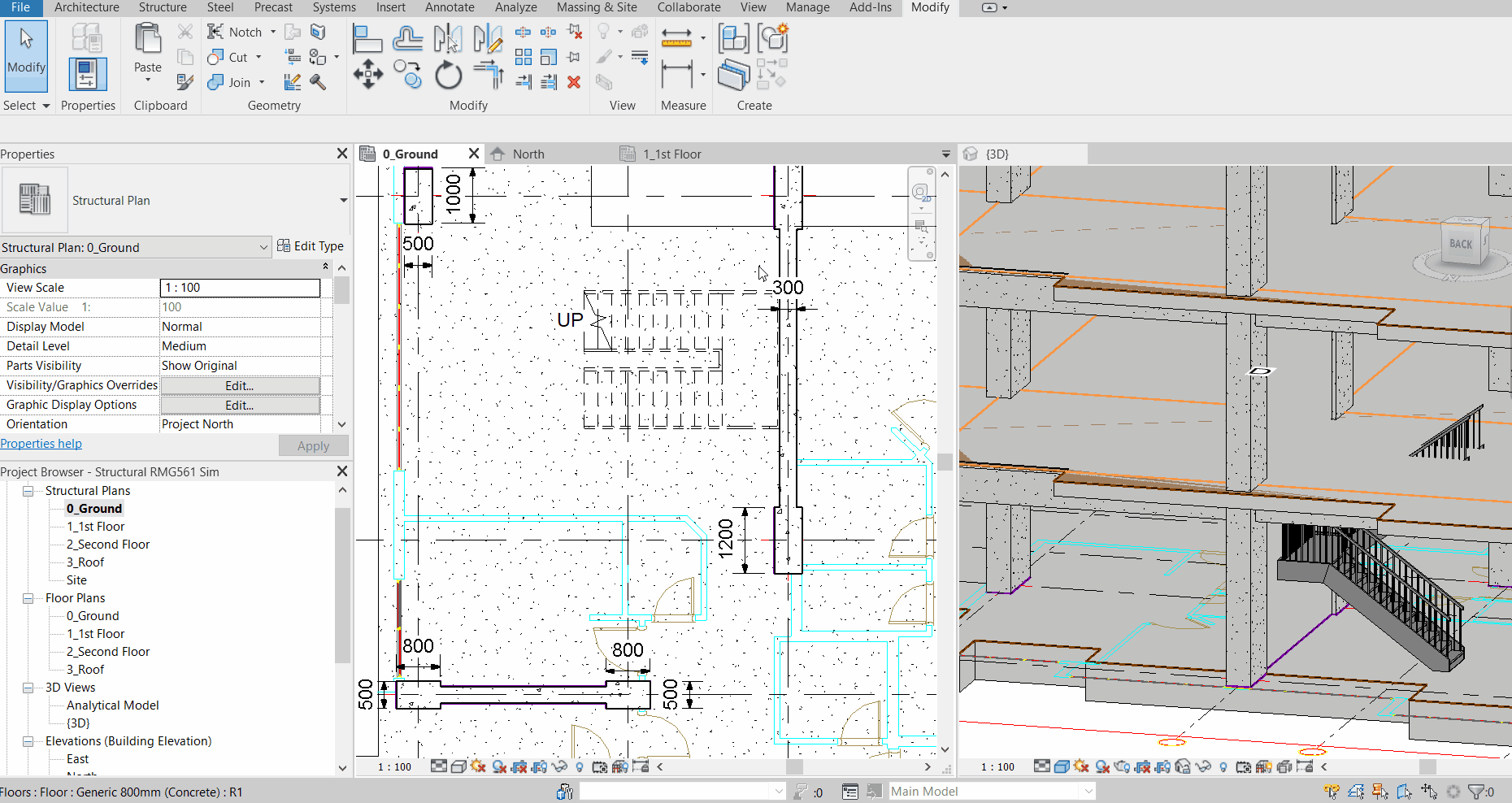Select the Rotate tool

click(448, 75)
